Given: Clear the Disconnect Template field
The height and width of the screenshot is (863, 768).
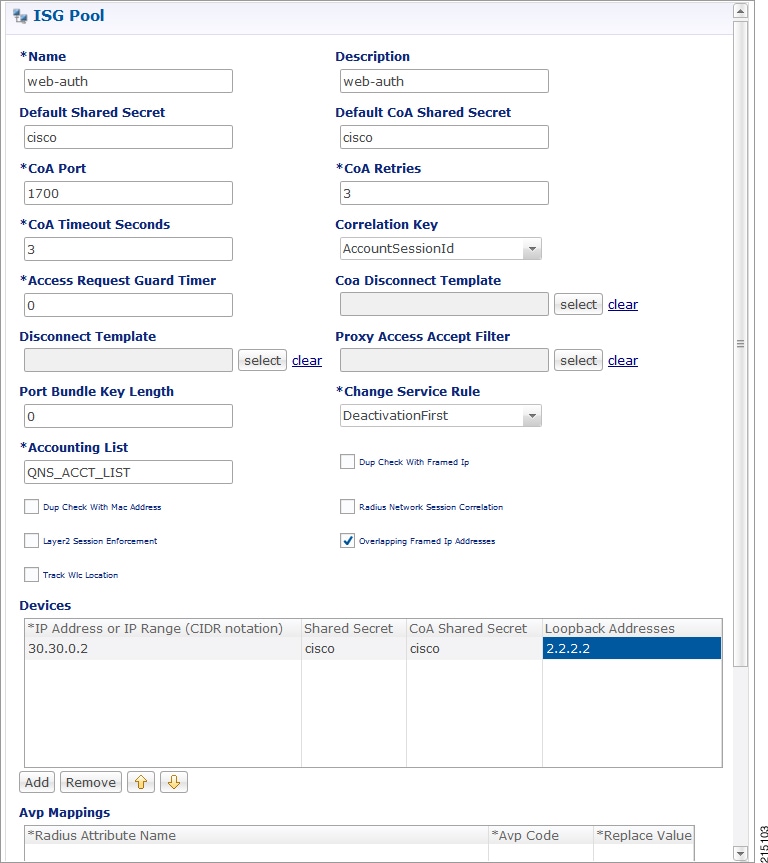Looking at the screenshot, I should pos(307,361).
